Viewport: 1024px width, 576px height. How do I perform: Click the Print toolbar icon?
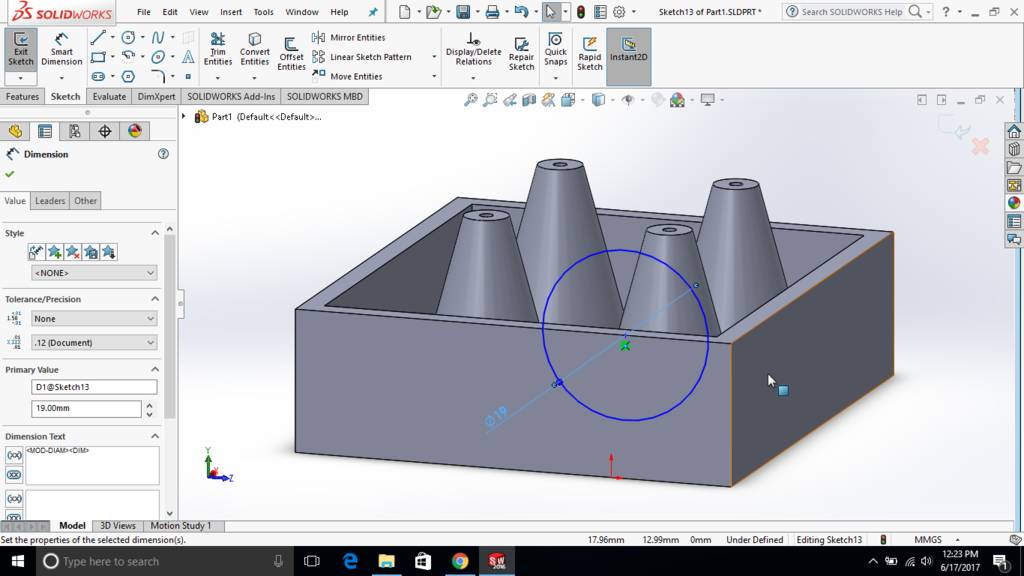tap(492, 12)
